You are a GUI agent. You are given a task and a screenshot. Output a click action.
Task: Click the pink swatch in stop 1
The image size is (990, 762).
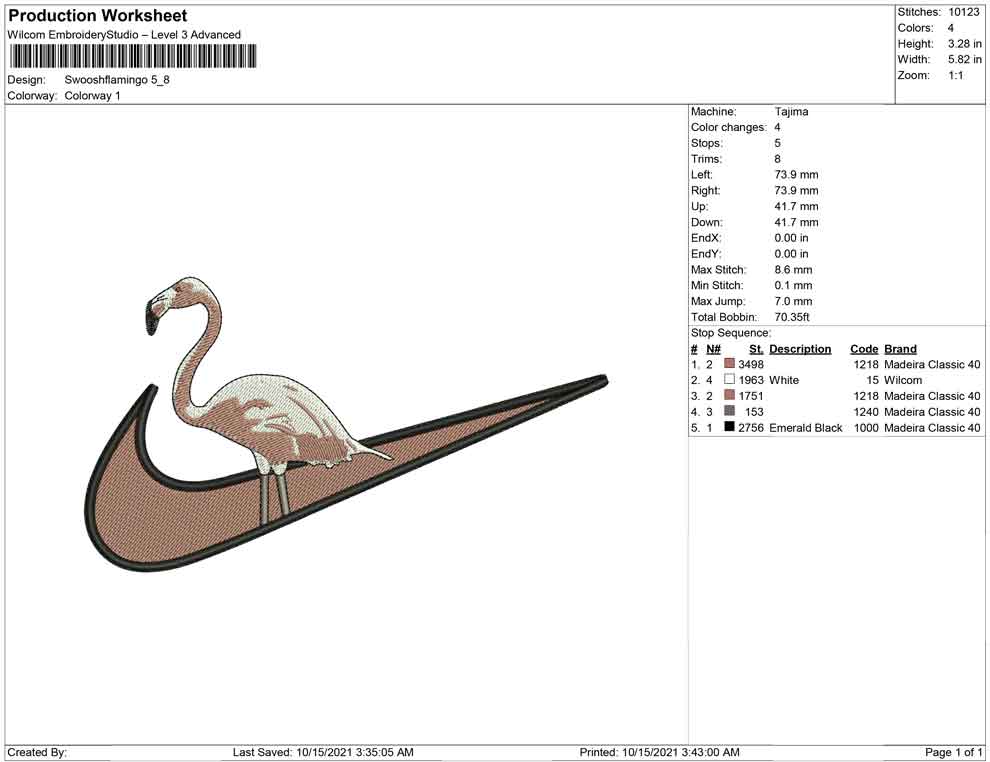pyautogui.click(x=729, y=364)
